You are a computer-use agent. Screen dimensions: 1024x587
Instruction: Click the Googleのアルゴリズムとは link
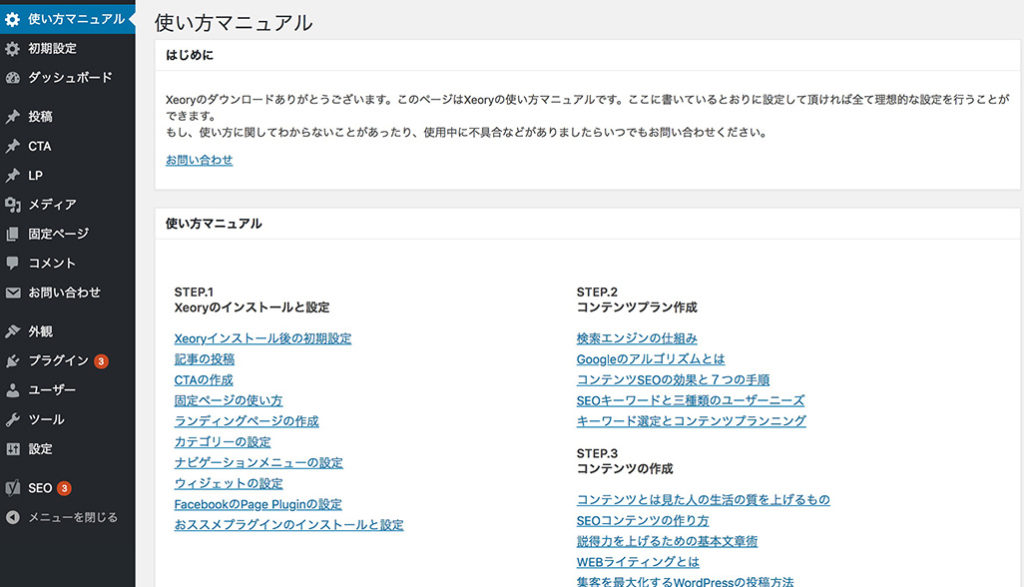[649, 359]
